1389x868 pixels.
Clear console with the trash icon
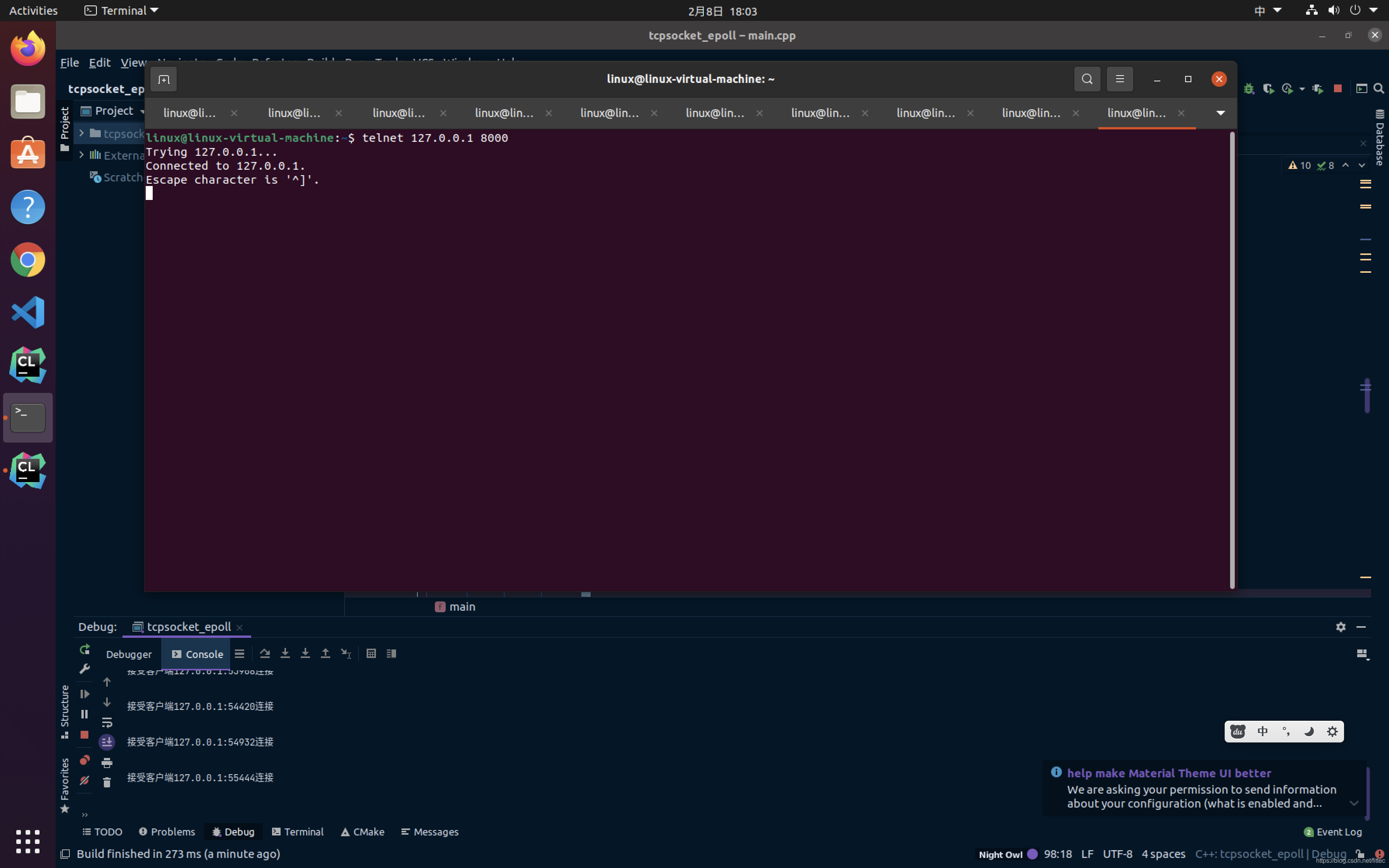click(x=107, y=782)
